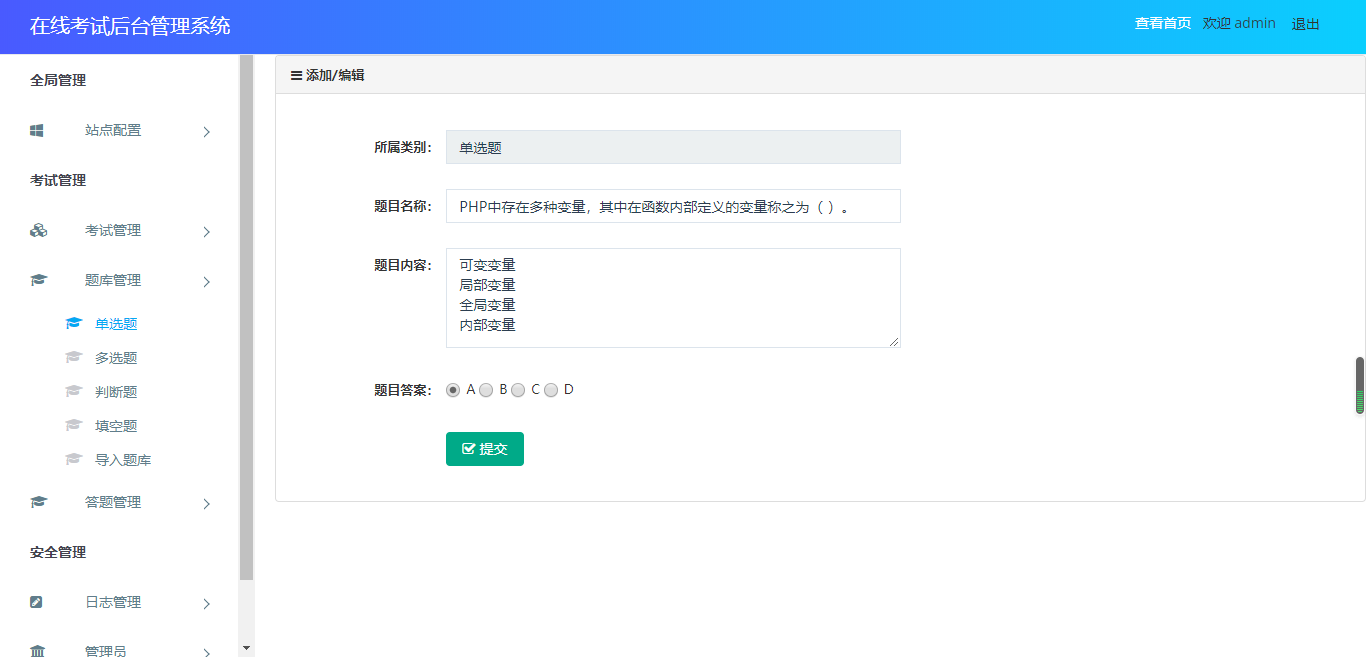Image resolution: width=1366 pixels, height=657 pixels.
Task: Expand the 站点配置 menu chevron
Action: pyautogui.click(x=207, y=131)
